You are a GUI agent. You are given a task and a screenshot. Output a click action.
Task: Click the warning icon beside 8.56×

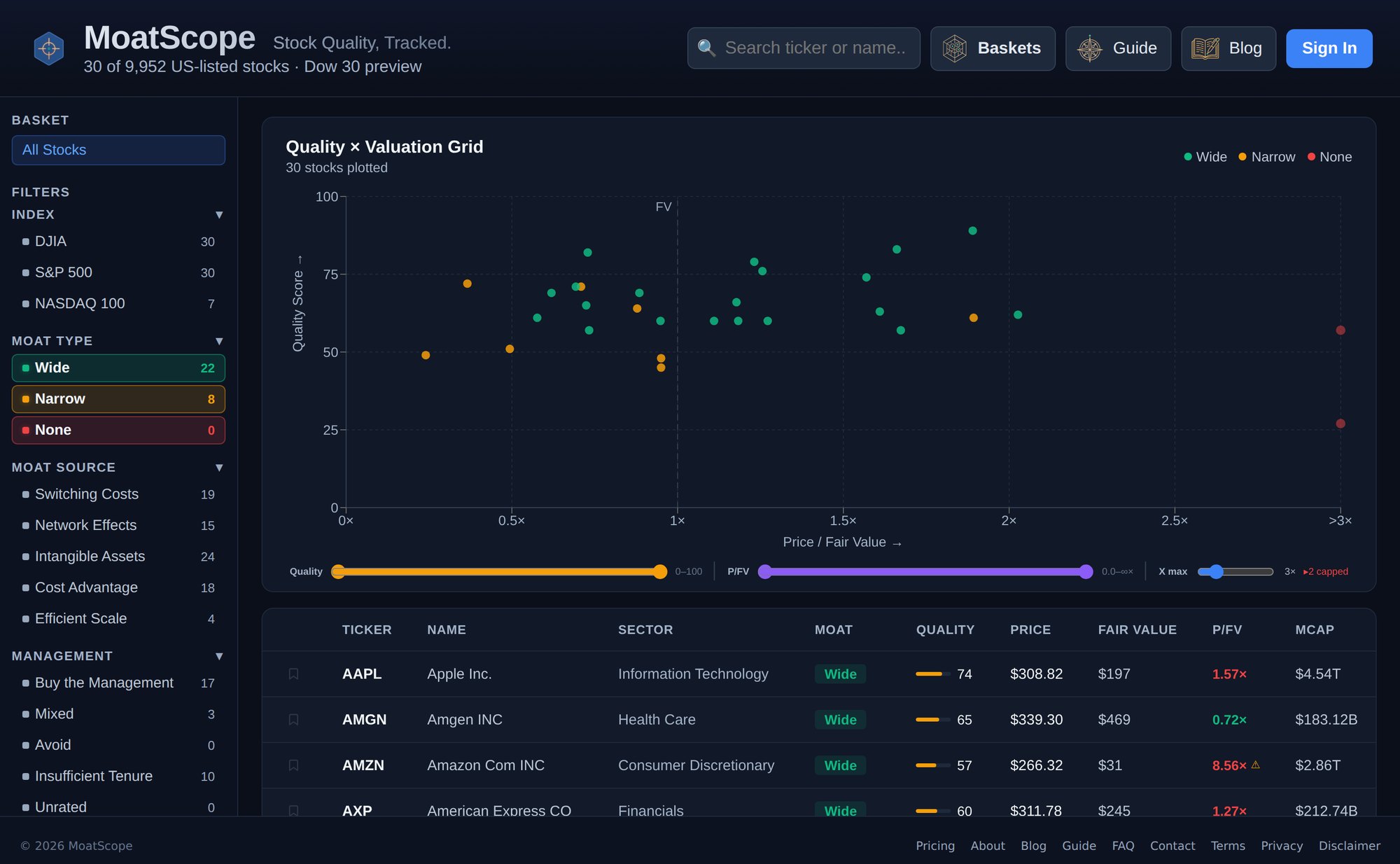[1255, 765]
